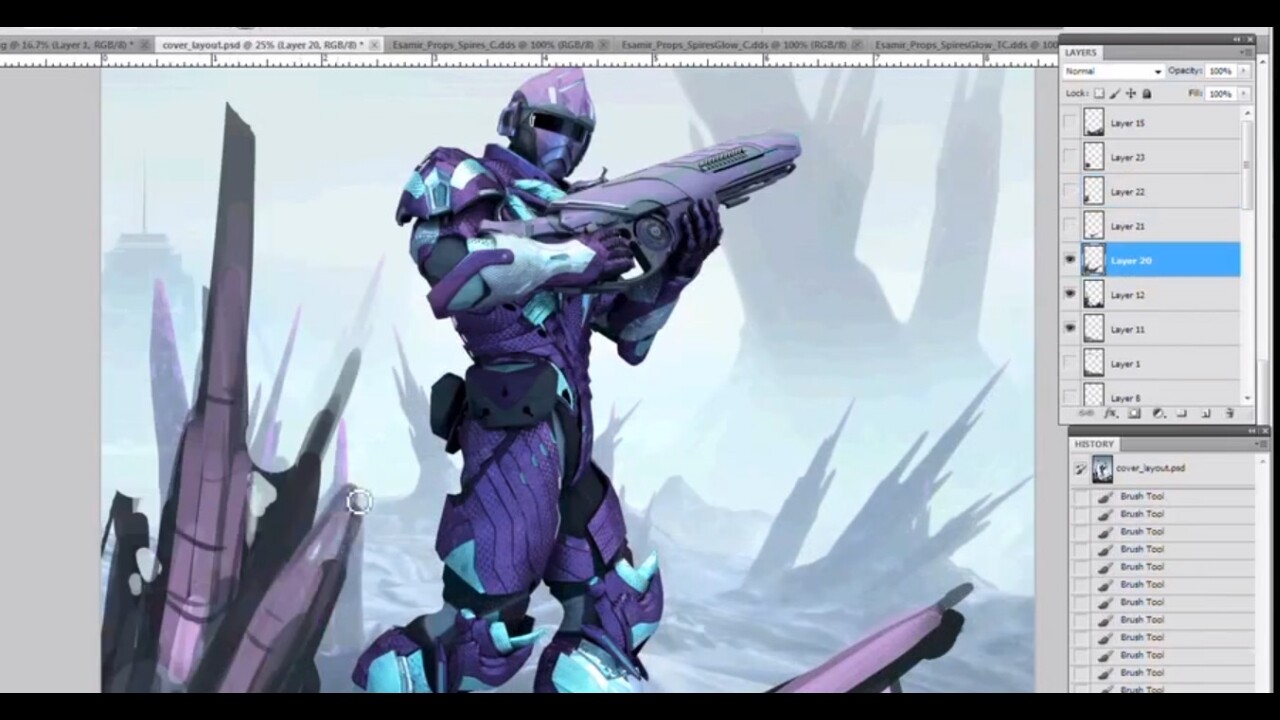Open the Opacity slider arrow

point(1244,72)
